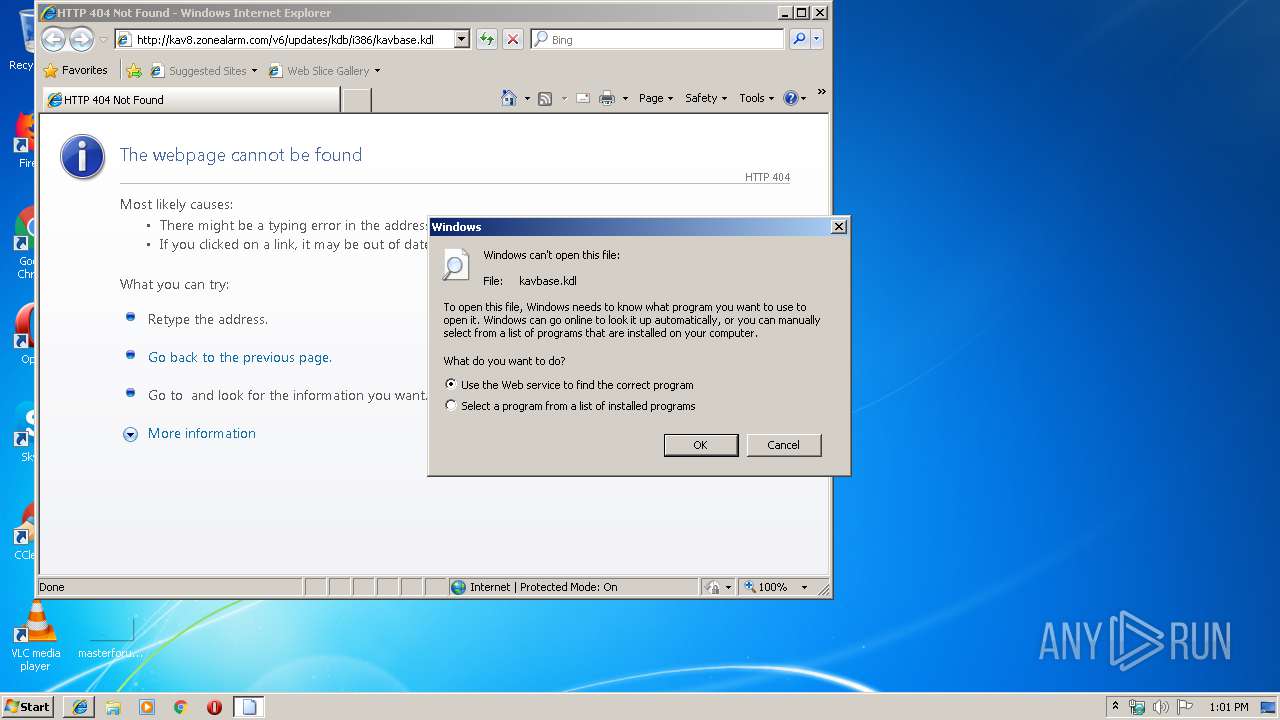The image size is (1280, 720).
Task: Click the 1:01 PM system clock
Action: [1228, 707]
